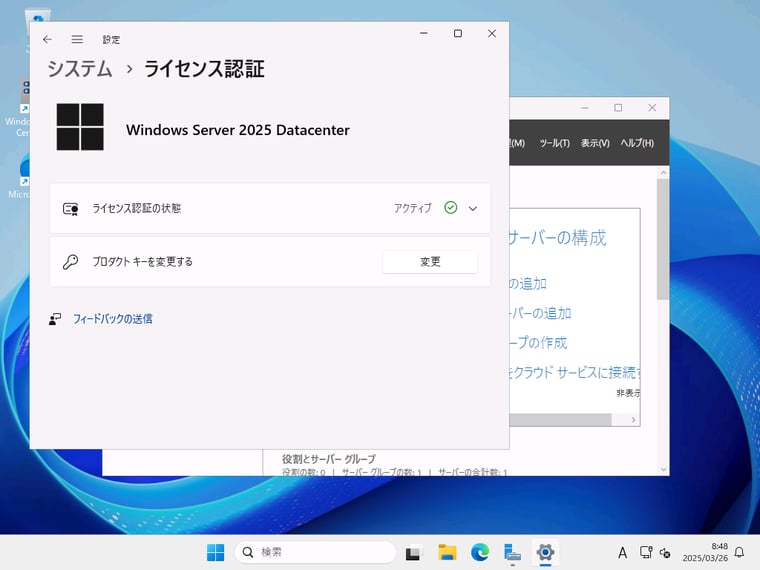Open the notification bell icon
Image resolution: width=760 pixels, height=570 pixels.
[740, 552]
